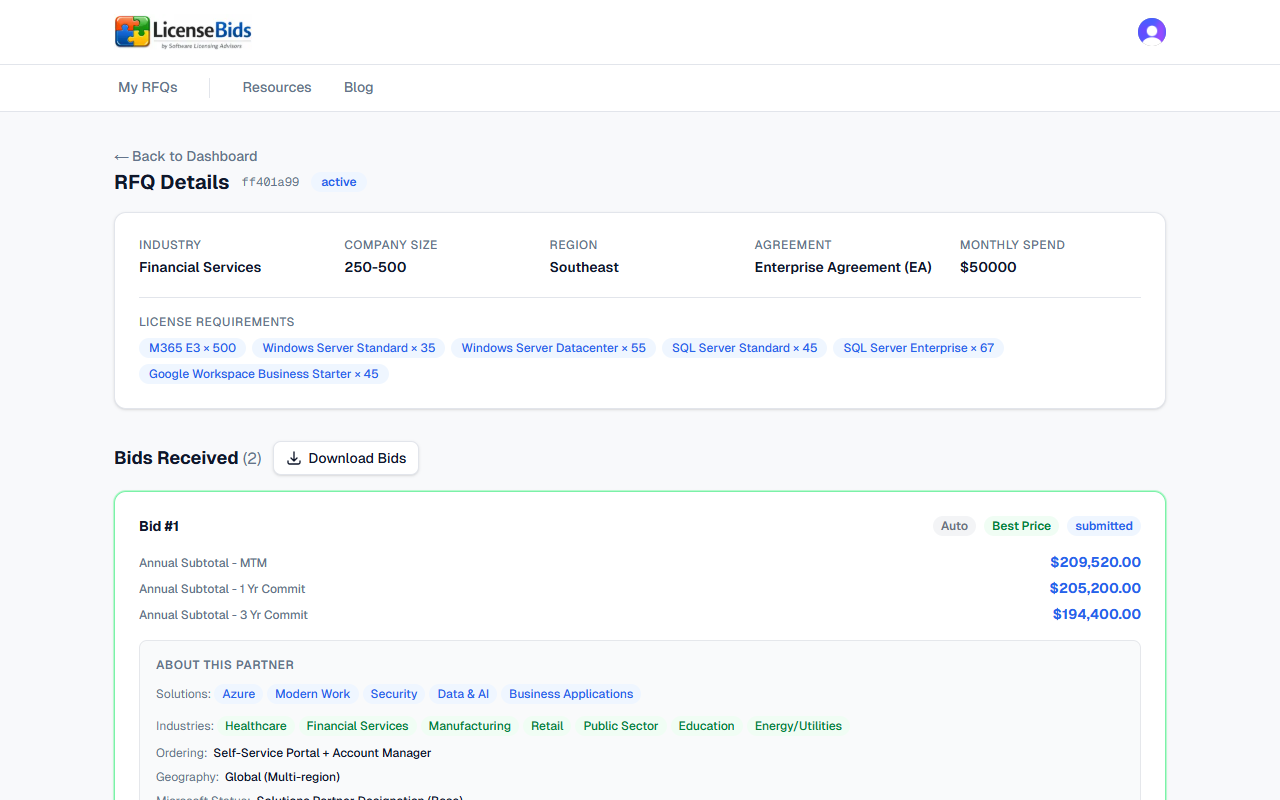Select Self-Service Portal + Account Manager text
The image size is (1280, 800).
click(322, 753)
